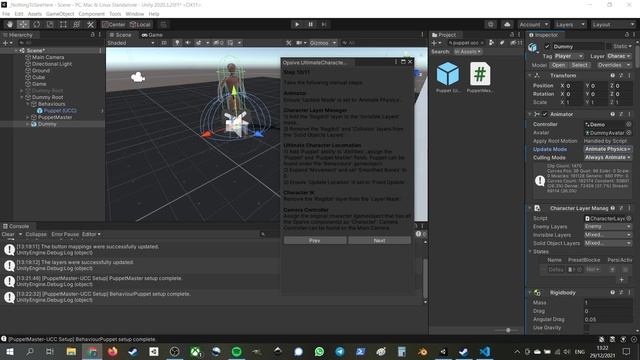Open the Window menu

click(x=135, y=14)
